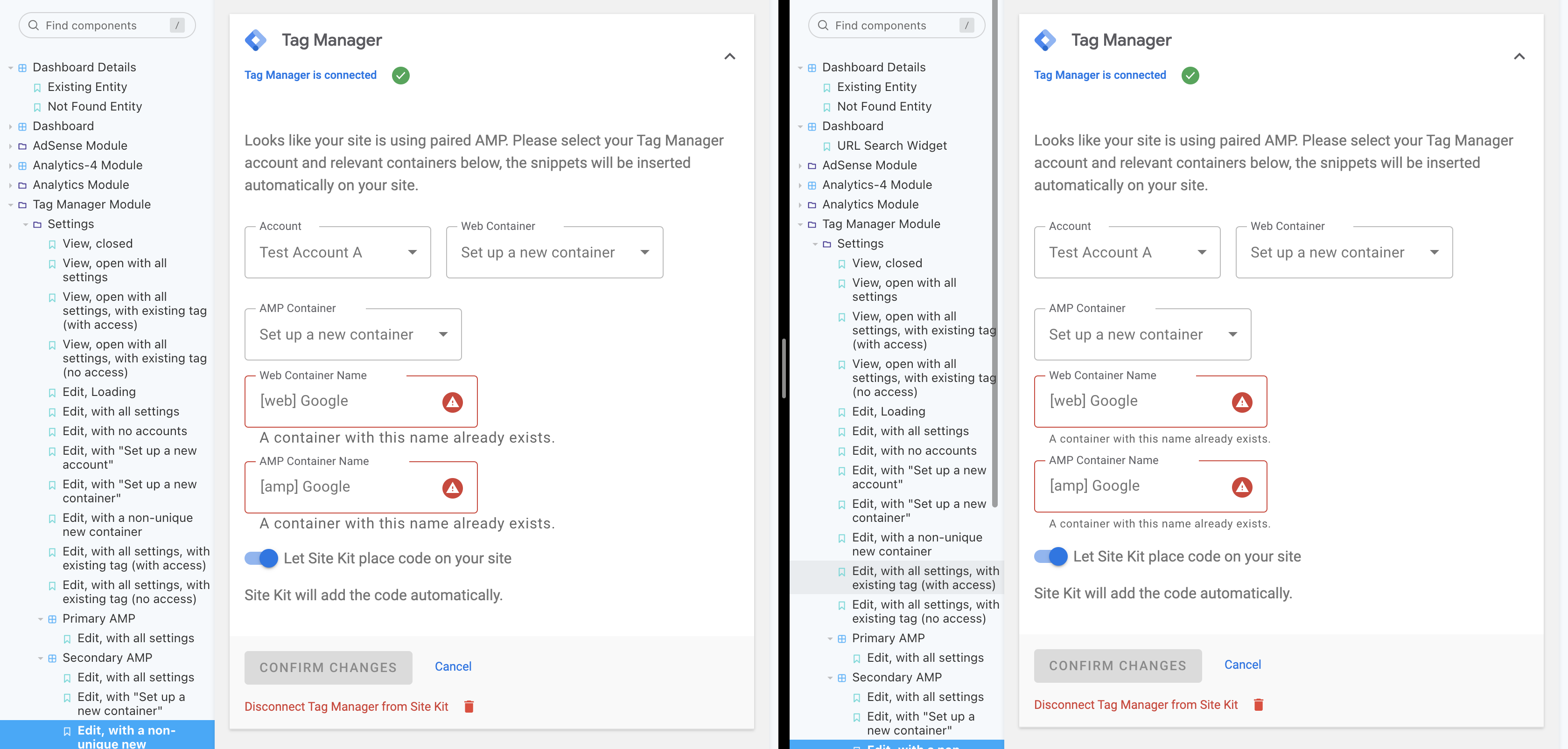Click the green connected checkmark in the right window
This screenshot has width=1568, height=749.
point(1190,76)
